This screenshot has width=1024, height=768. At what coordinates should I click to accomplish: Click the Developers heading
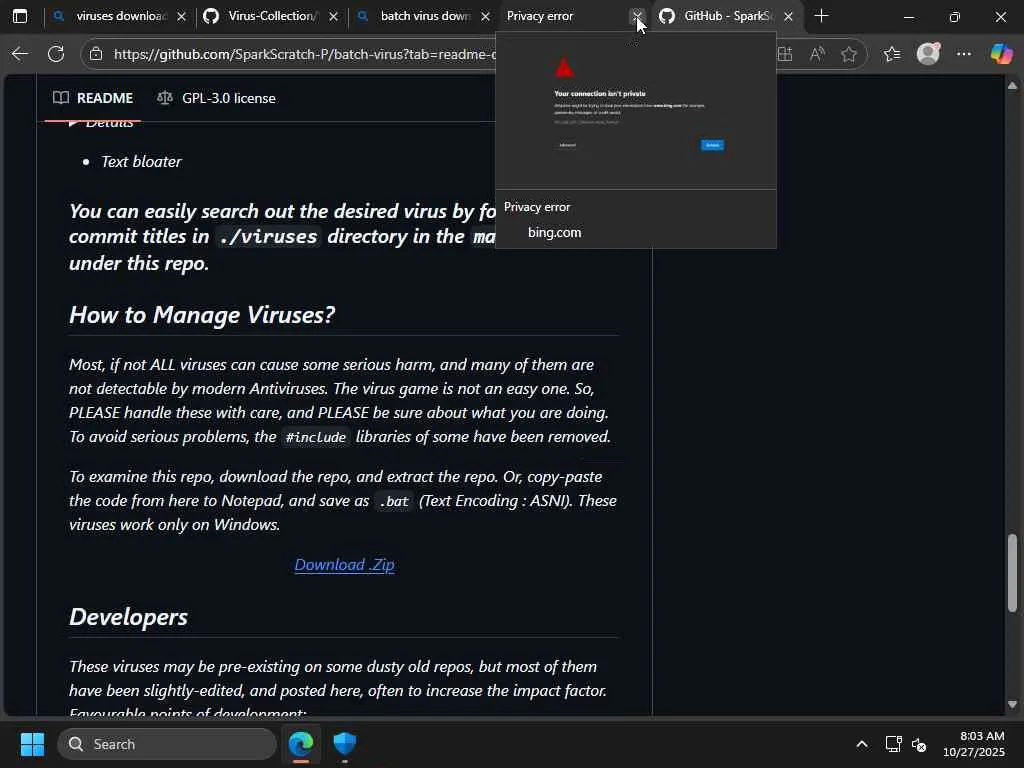coord(129,616)
